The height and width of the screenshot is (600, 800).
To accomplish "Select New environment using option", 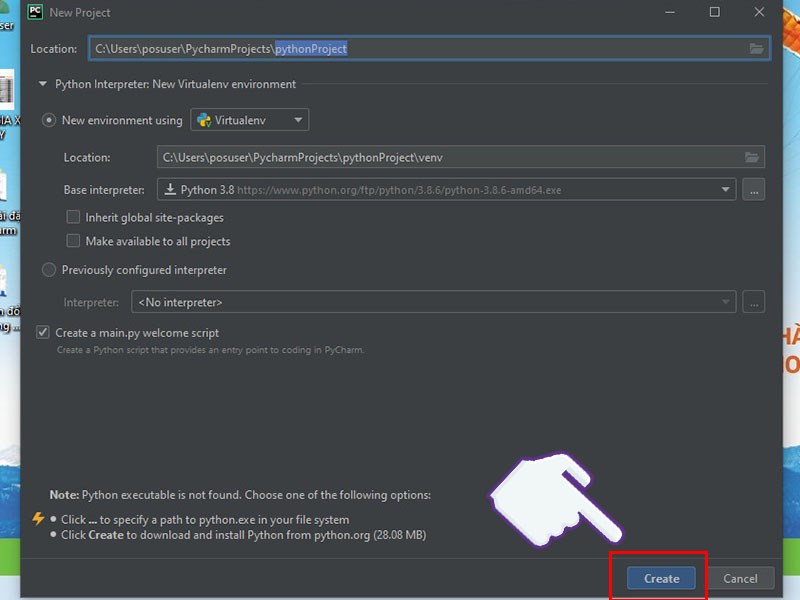I will pos(48,119).
